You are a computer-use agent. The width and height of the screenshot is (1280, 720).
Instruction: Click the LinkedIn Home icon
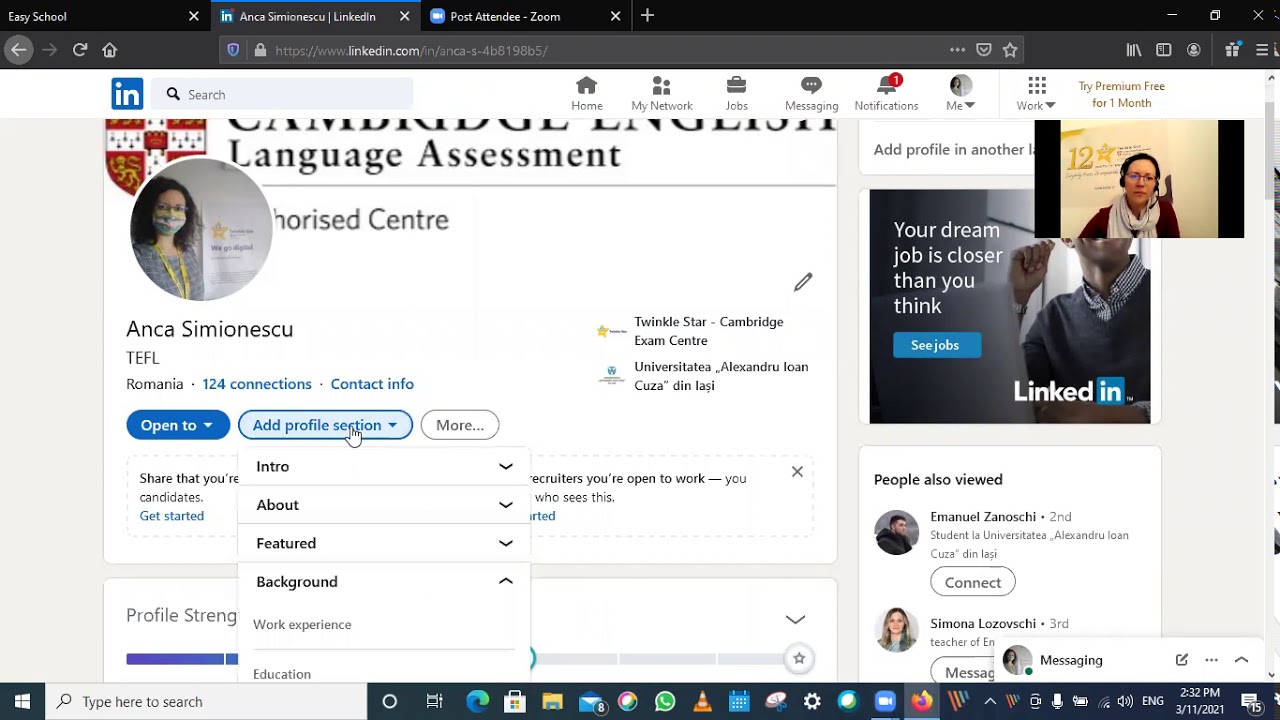coord(586,87)
